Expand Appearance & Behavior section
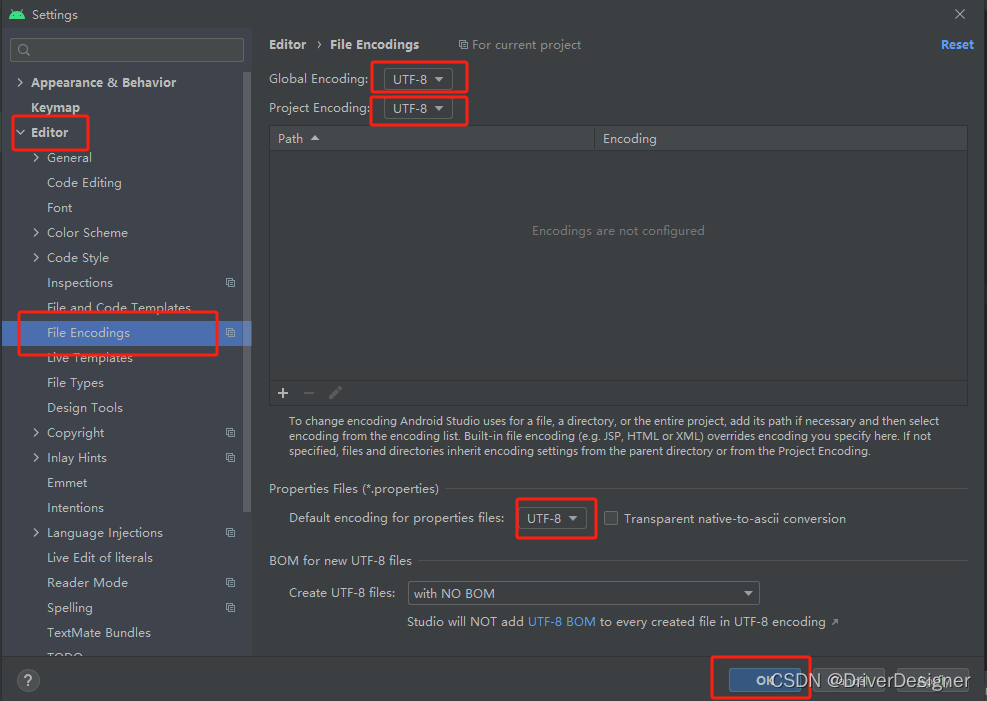The image size is (987, 701). [20, 82]
